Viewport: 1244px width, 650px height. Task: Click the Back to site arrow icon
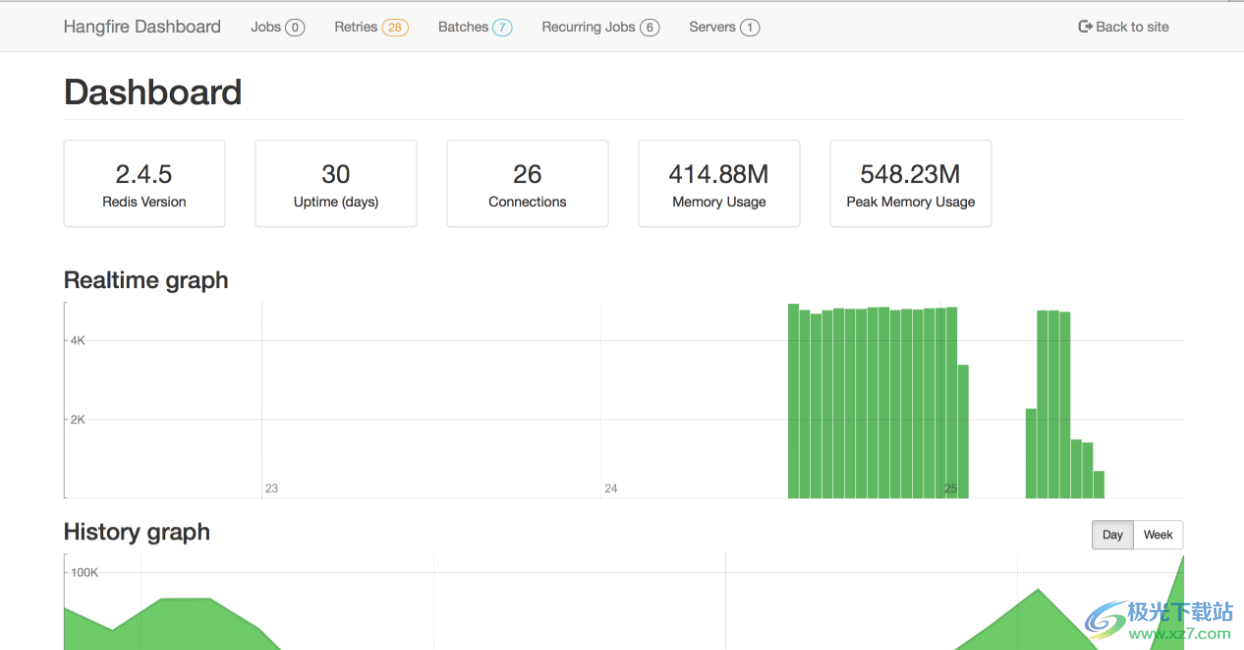point(1085,27)
